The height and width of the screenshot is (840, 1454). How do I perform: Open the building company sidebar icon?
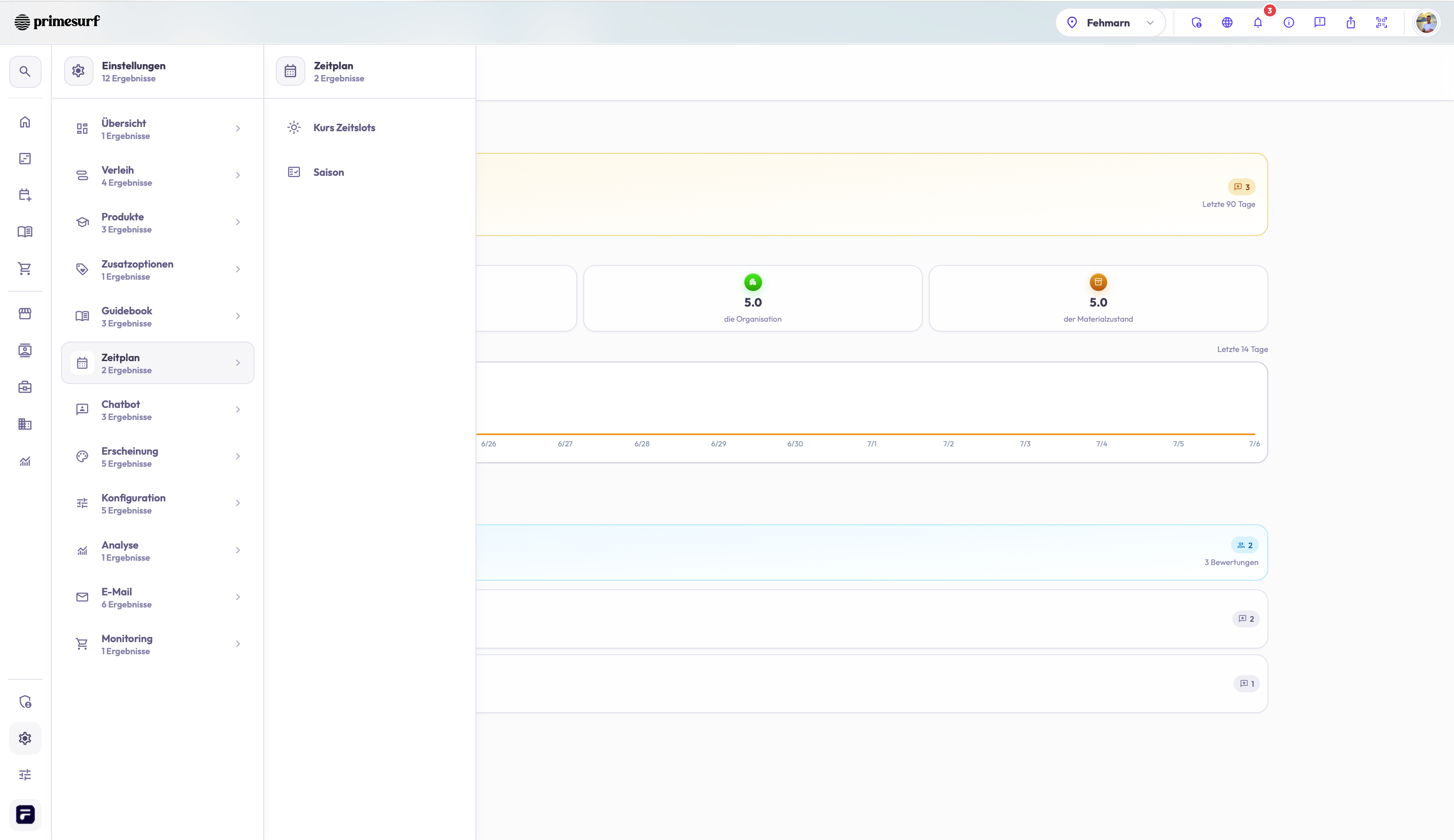(25, 424)
